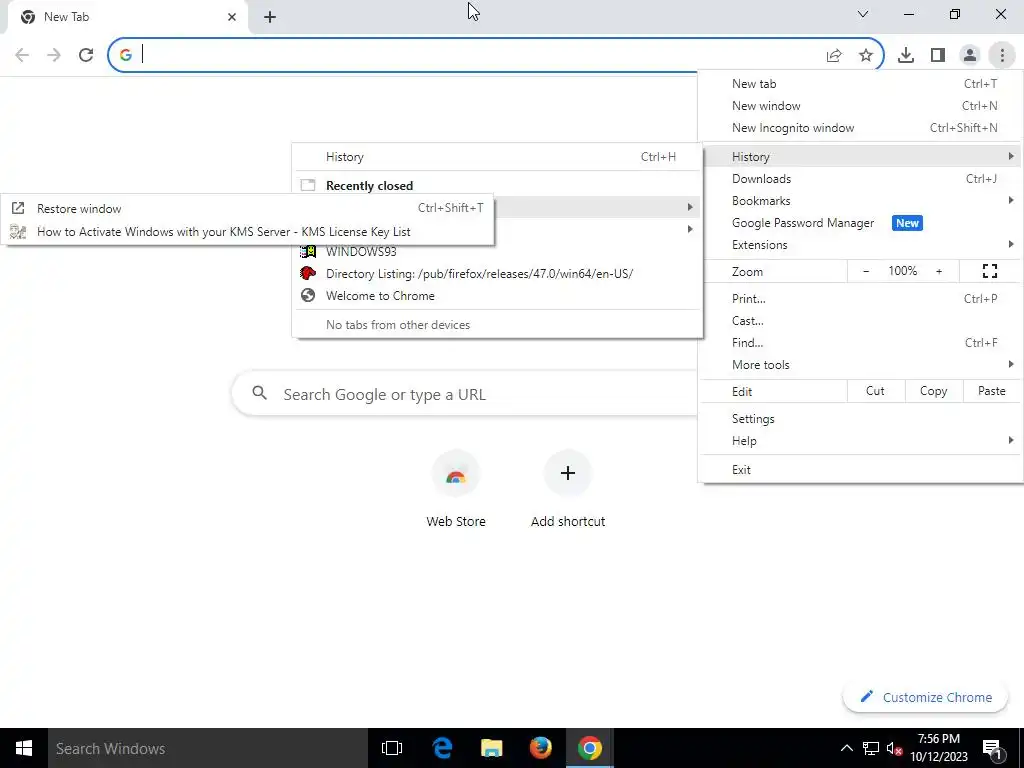Screen dimensions: 1024x768
Task: Click the network icon in the system tray
Action: tap(871, 748)
